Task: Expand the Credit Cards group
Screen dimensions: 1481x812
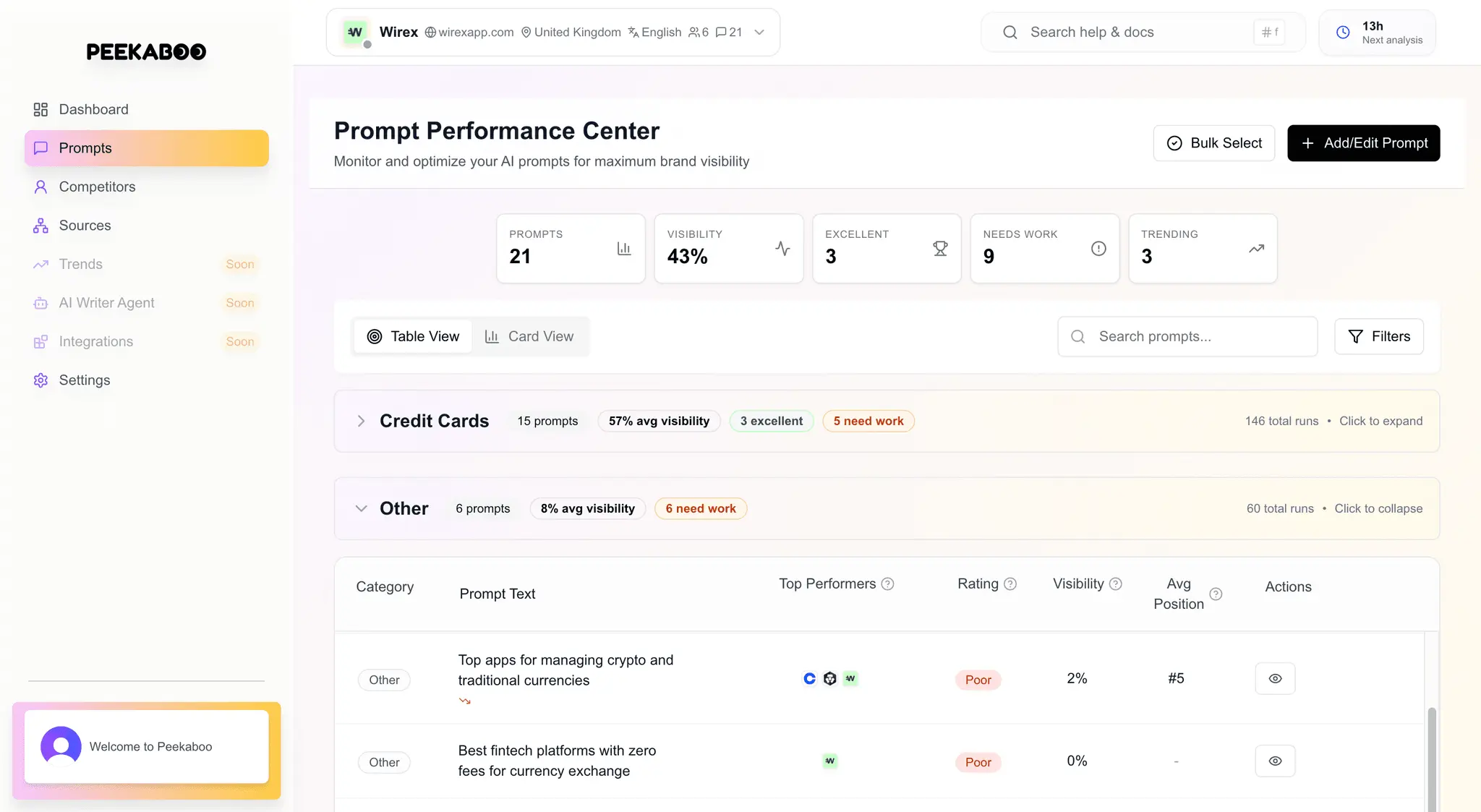Action: 361,421
